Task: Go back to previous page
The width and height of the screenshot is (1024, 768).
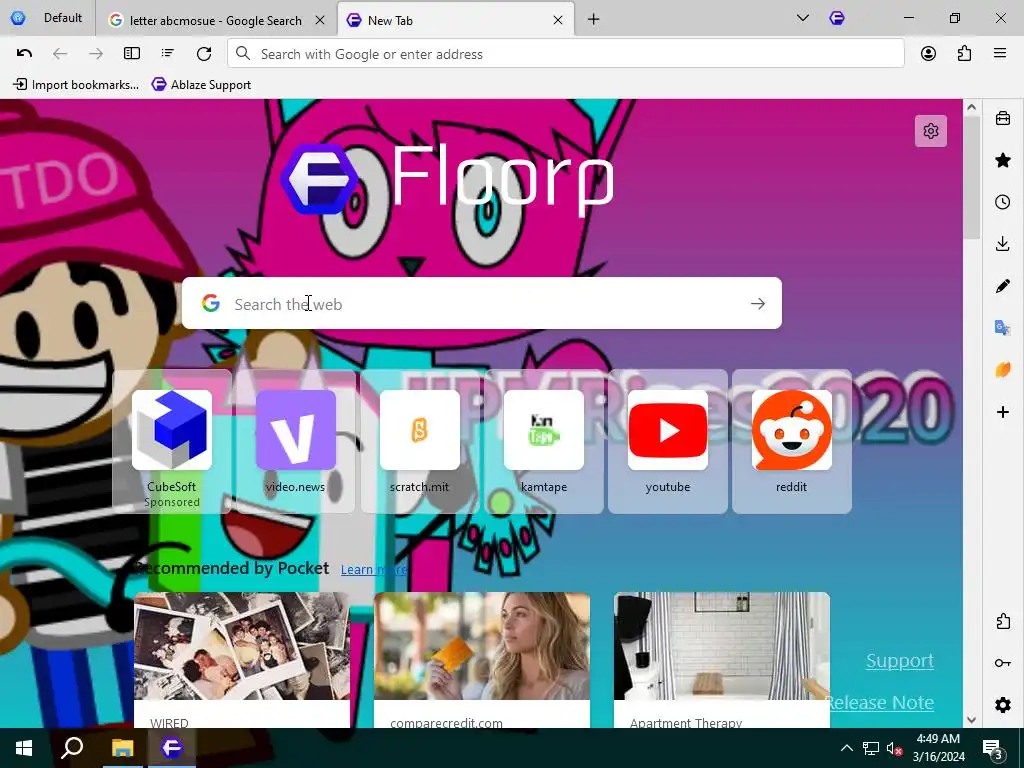Action: pyautogui.click(x=60, y=54)
